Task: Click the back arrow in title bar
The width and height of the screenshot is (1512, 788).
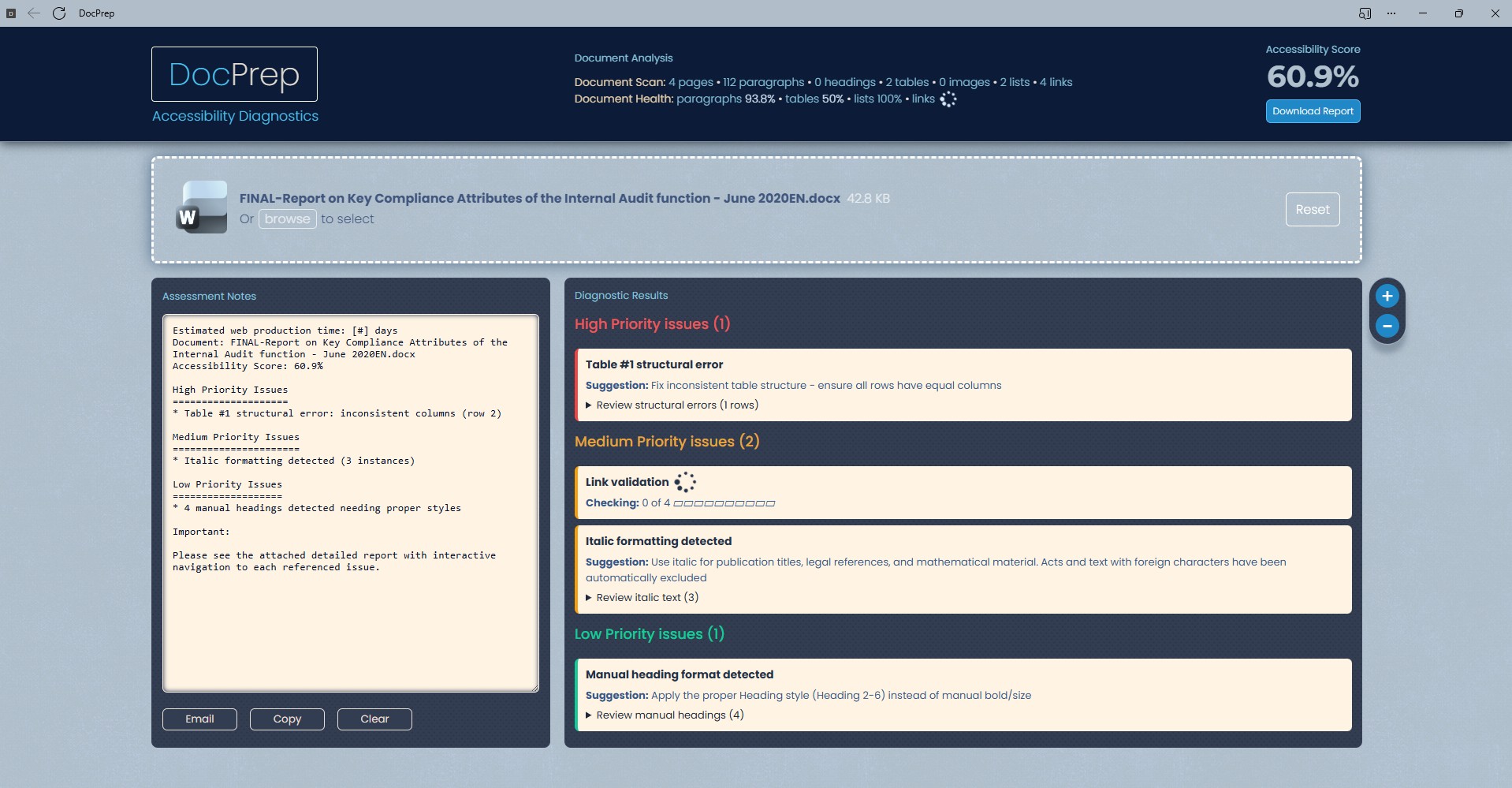Action: pyautogui.click(x=34, y=13)
